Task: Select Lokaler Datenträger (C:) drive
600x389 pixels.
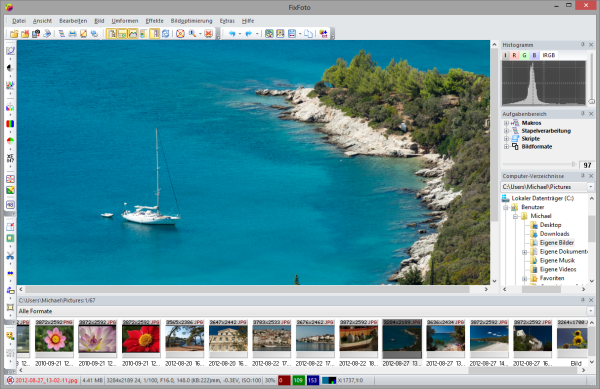Action: coord(543,198)
